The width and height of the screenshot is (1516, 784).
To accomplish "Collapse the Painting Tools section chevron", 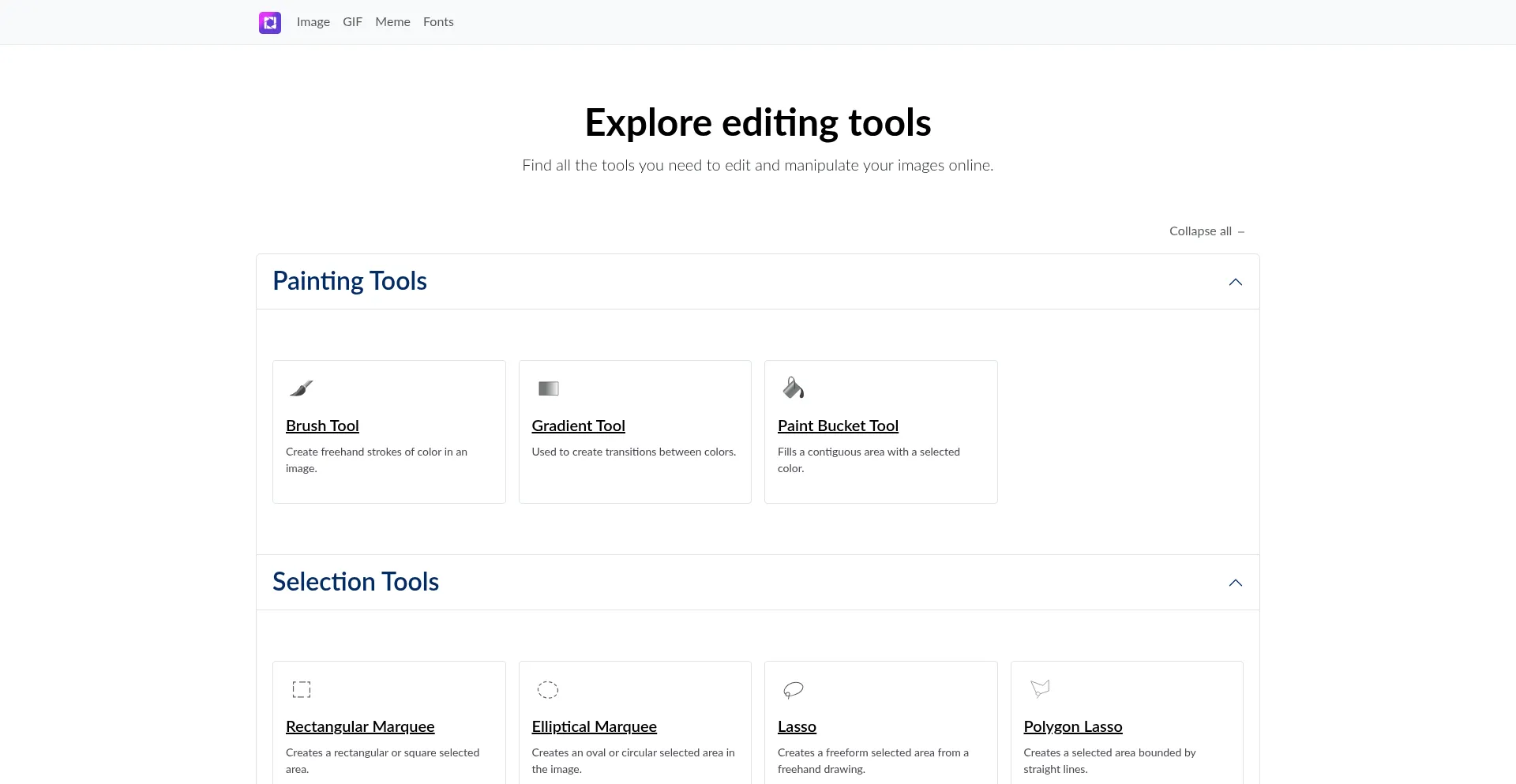I will (1235, 282).
